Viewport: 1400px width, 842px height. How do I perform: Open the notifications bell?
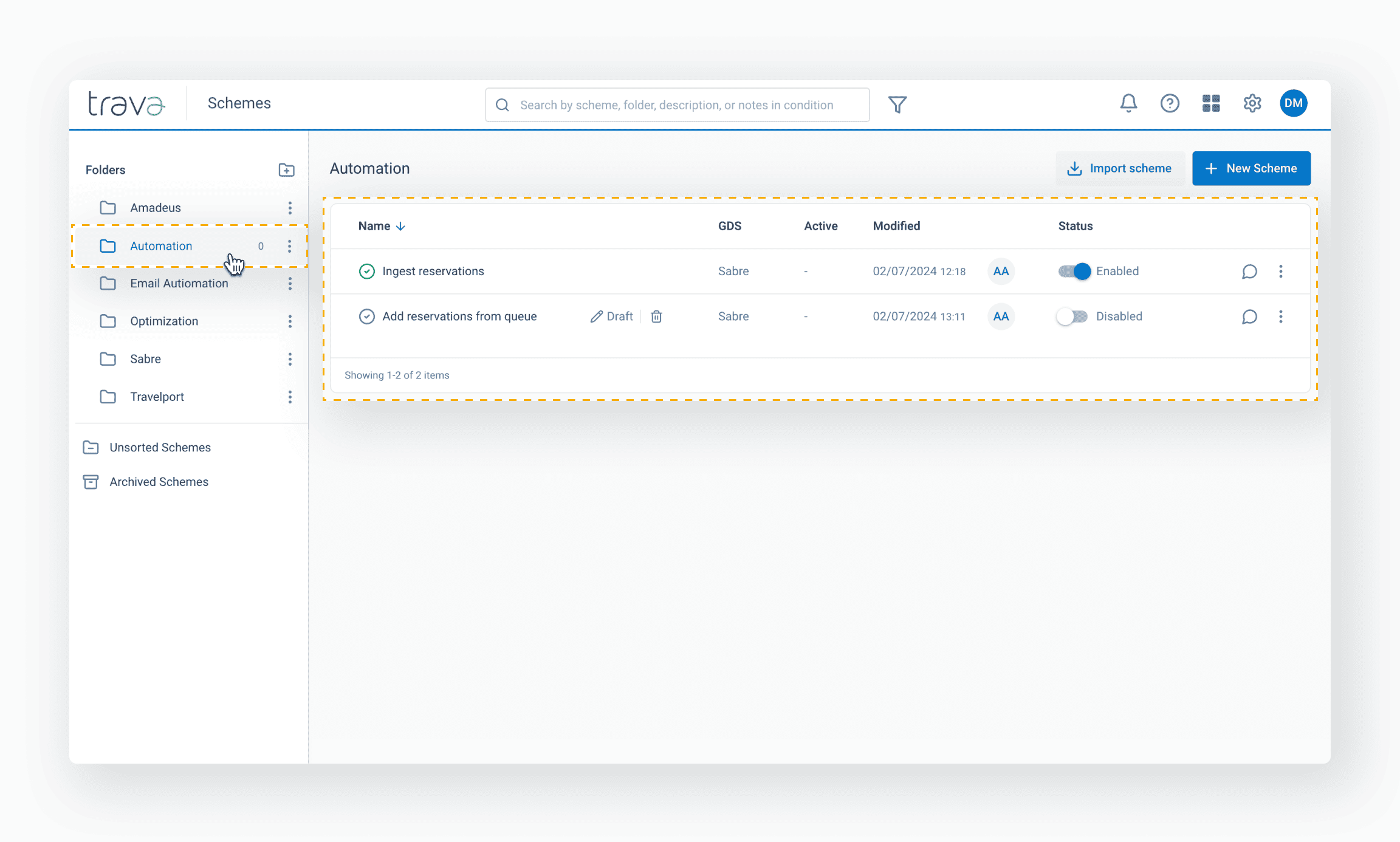1128,103
